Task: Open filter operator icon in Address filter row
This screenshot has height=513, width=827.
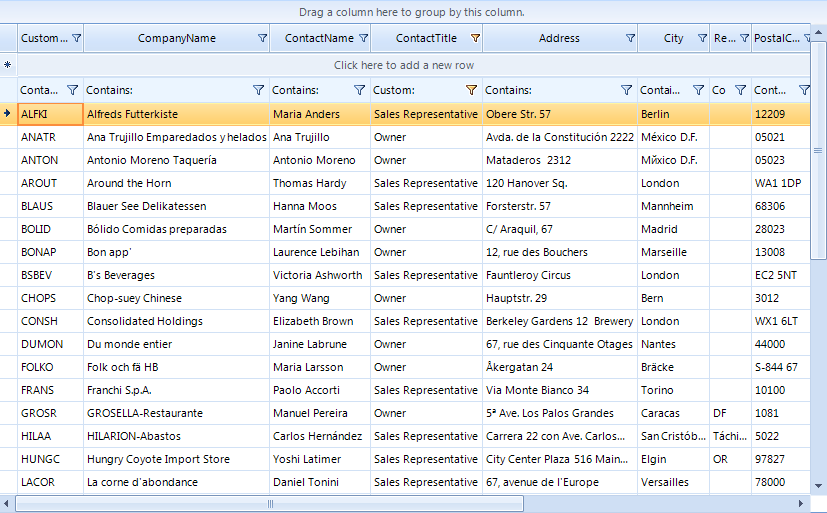Action: tap(626, 90)
